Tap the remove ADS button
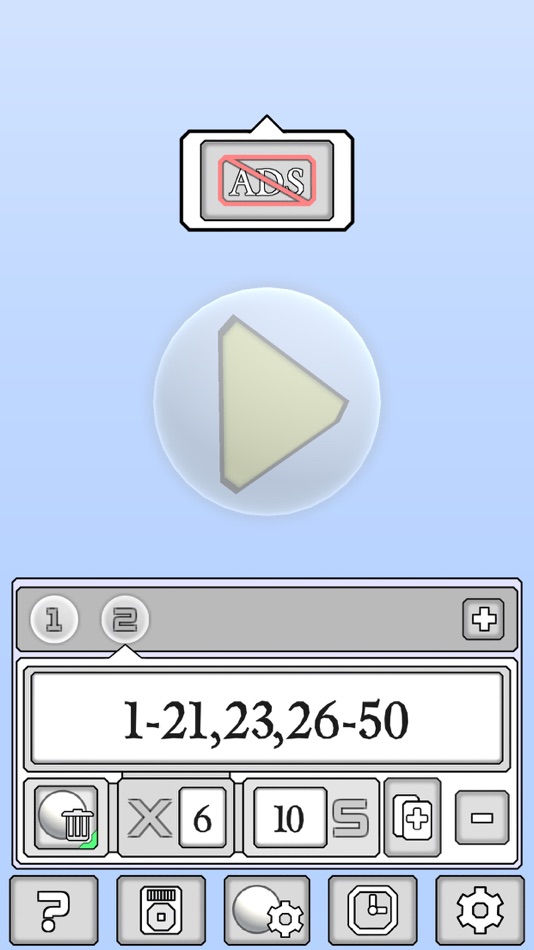Image resolution: width=534 pixels, height=950 pixels. click(267, 181)
